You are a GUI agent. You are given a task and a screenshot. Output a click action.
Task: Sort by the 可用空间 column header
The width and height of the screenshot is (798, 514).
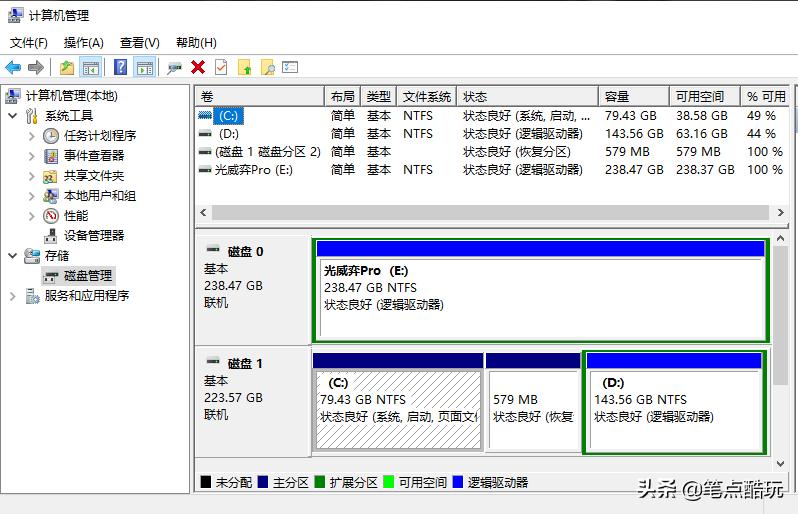tap(704, 97)
